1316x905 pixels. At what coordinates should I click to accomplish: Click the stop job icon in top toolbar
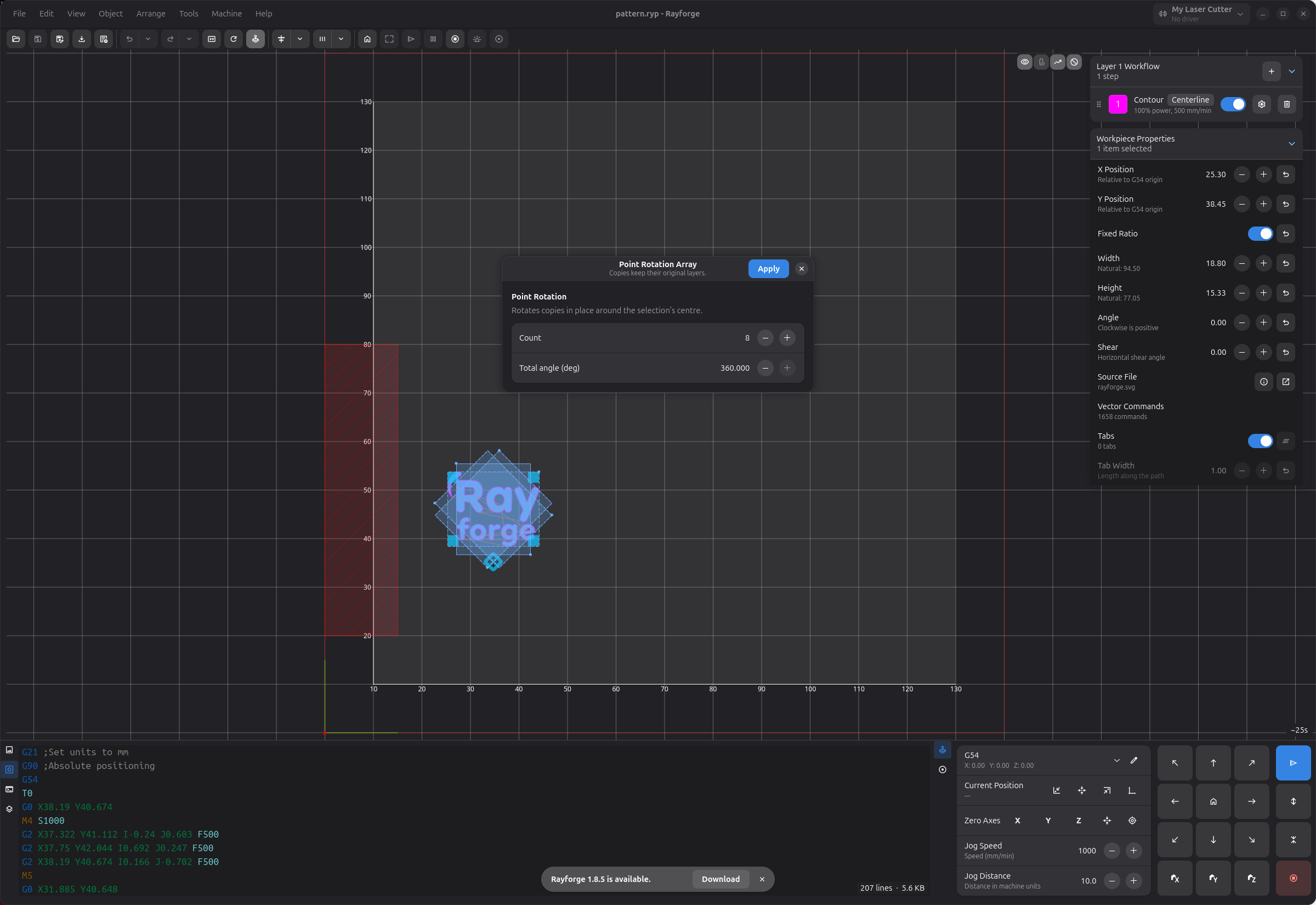(x=455, y=39)
